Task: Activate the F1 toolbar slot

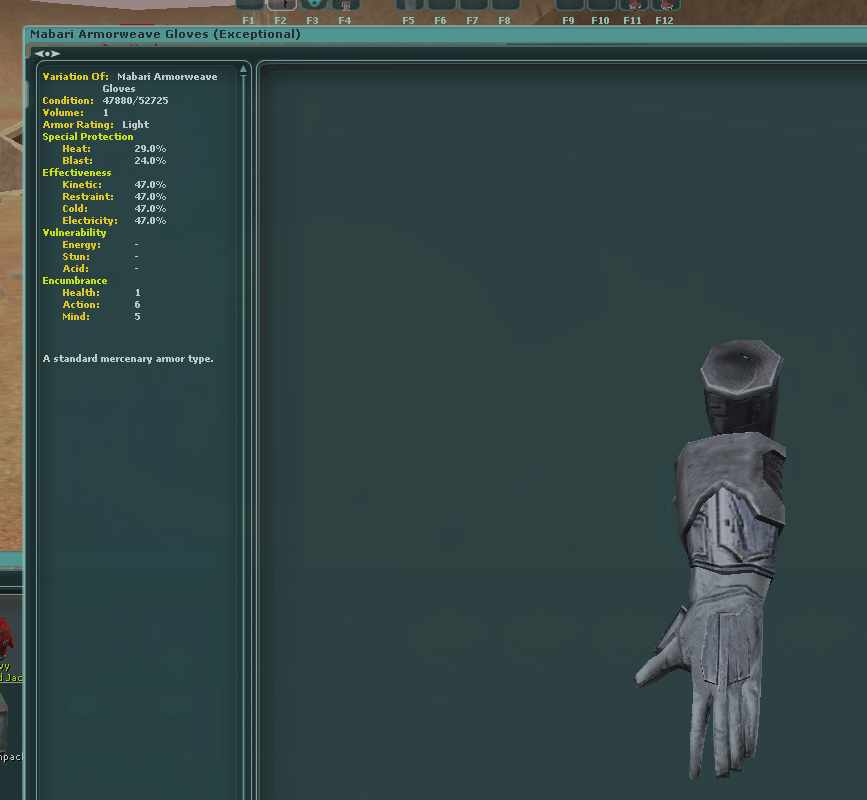Action: (x=249, y=6)
